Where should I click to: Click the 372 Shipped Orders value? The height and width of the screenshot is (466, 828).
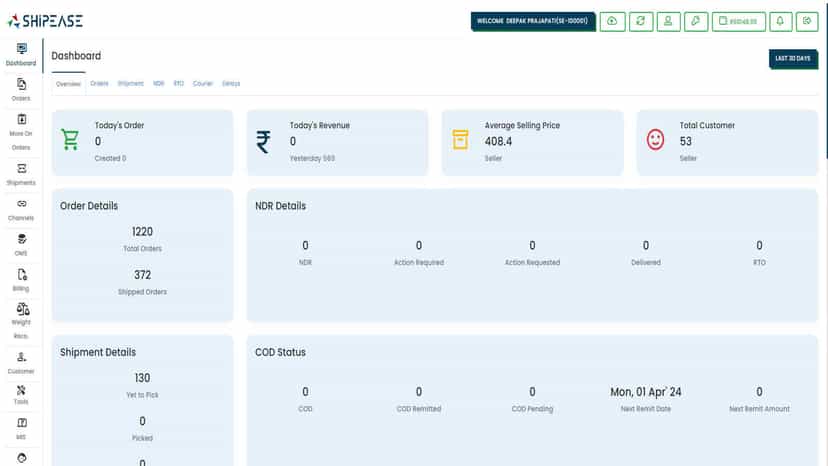pyautogui.click(x=143, y=275)
